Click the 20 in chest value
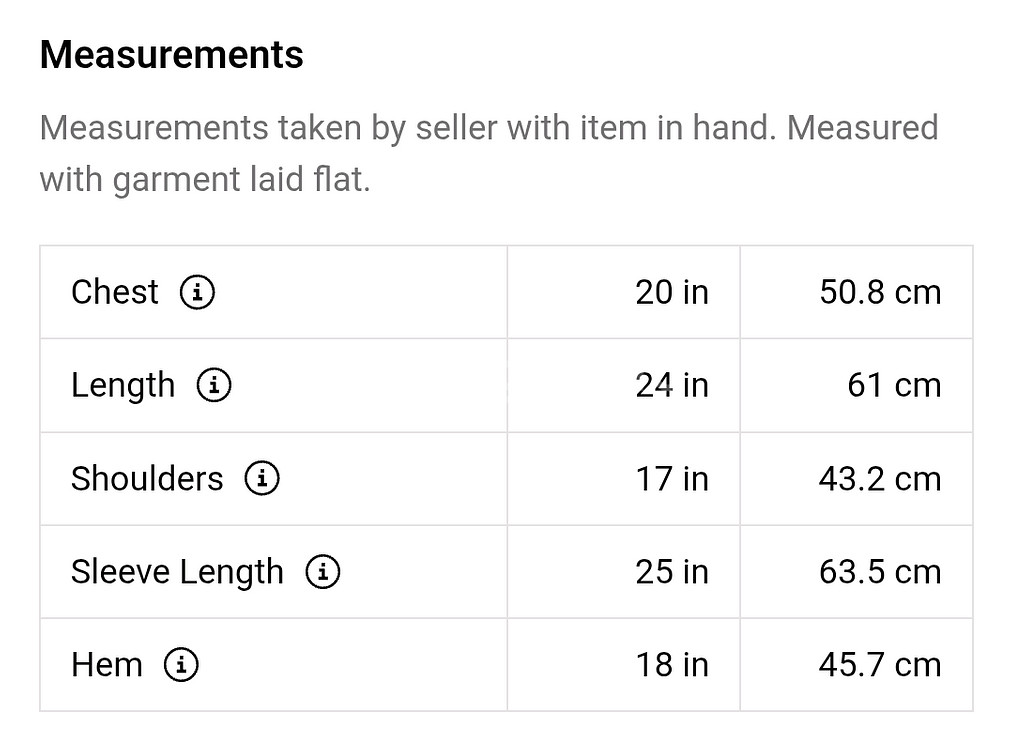1014x750 pixels. point(671,292)
